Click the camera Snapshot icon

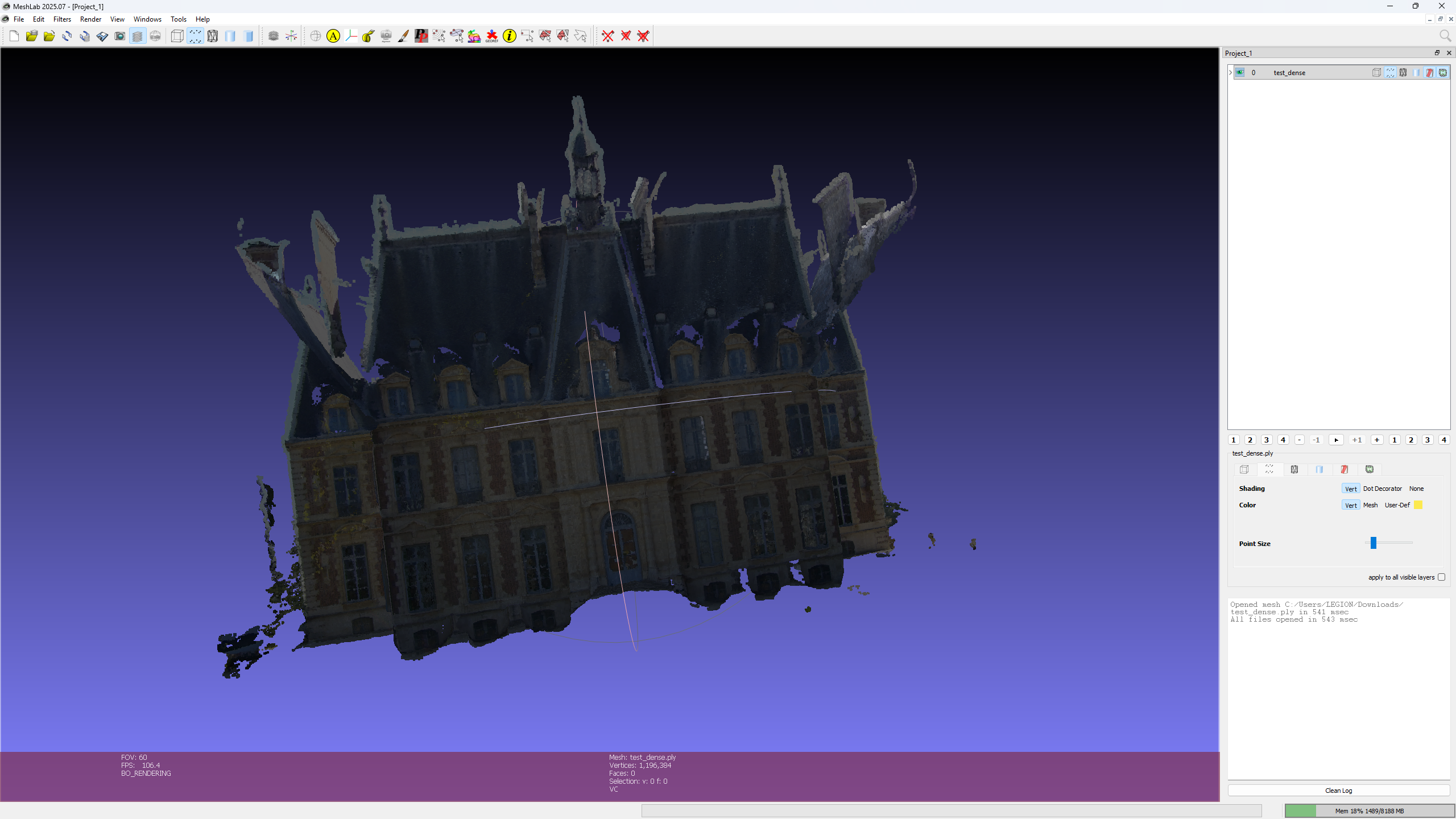[119, 36]
